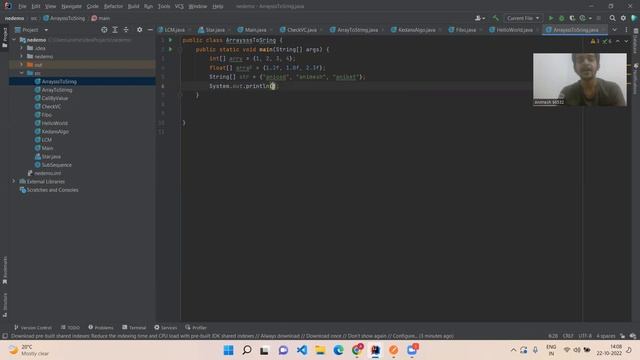Open the Build menu
Viewport: 640px width, 360px height.
[133, 7]
